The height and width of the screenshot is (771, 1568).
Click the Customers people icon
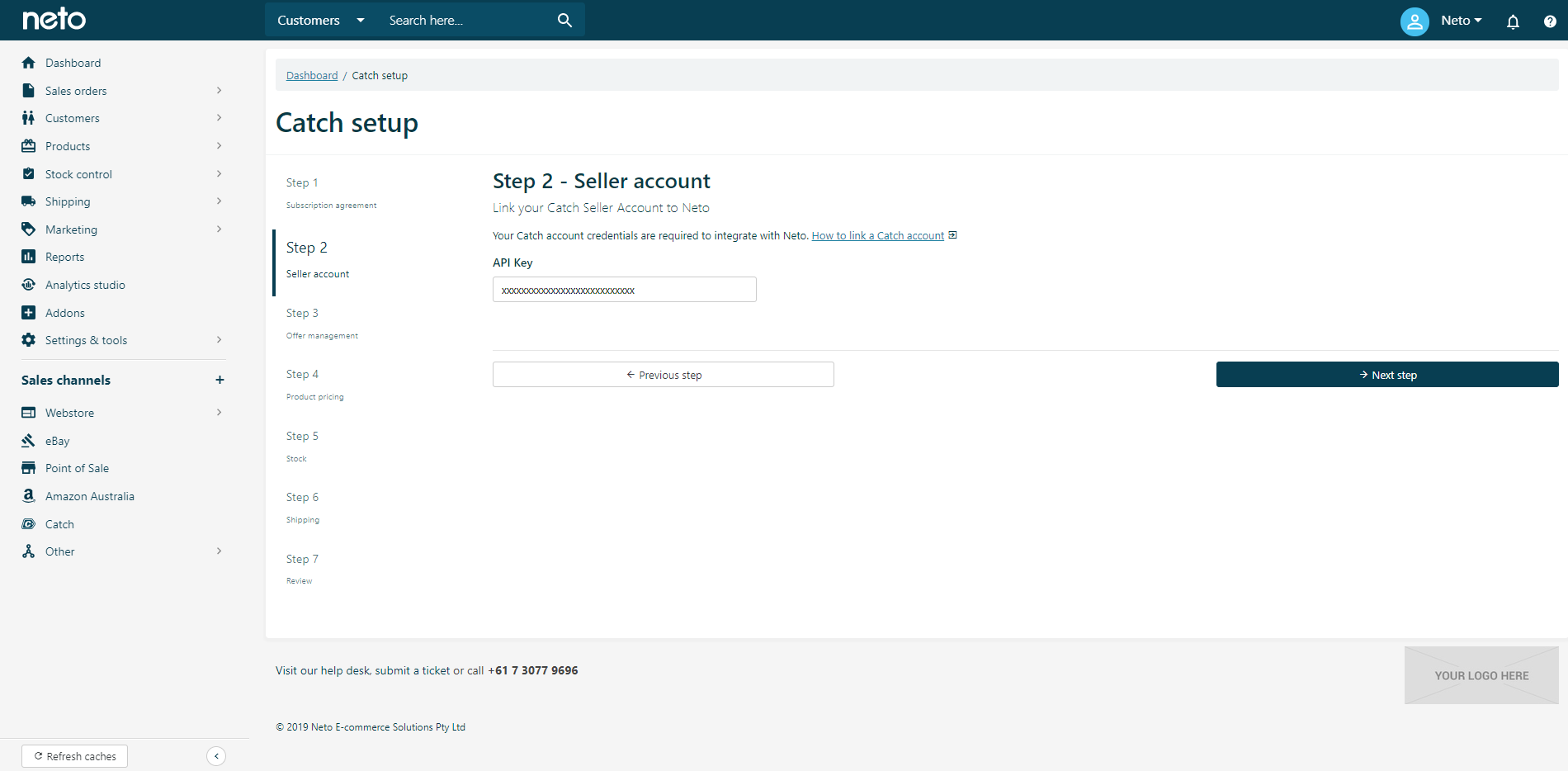pos(29,118)
